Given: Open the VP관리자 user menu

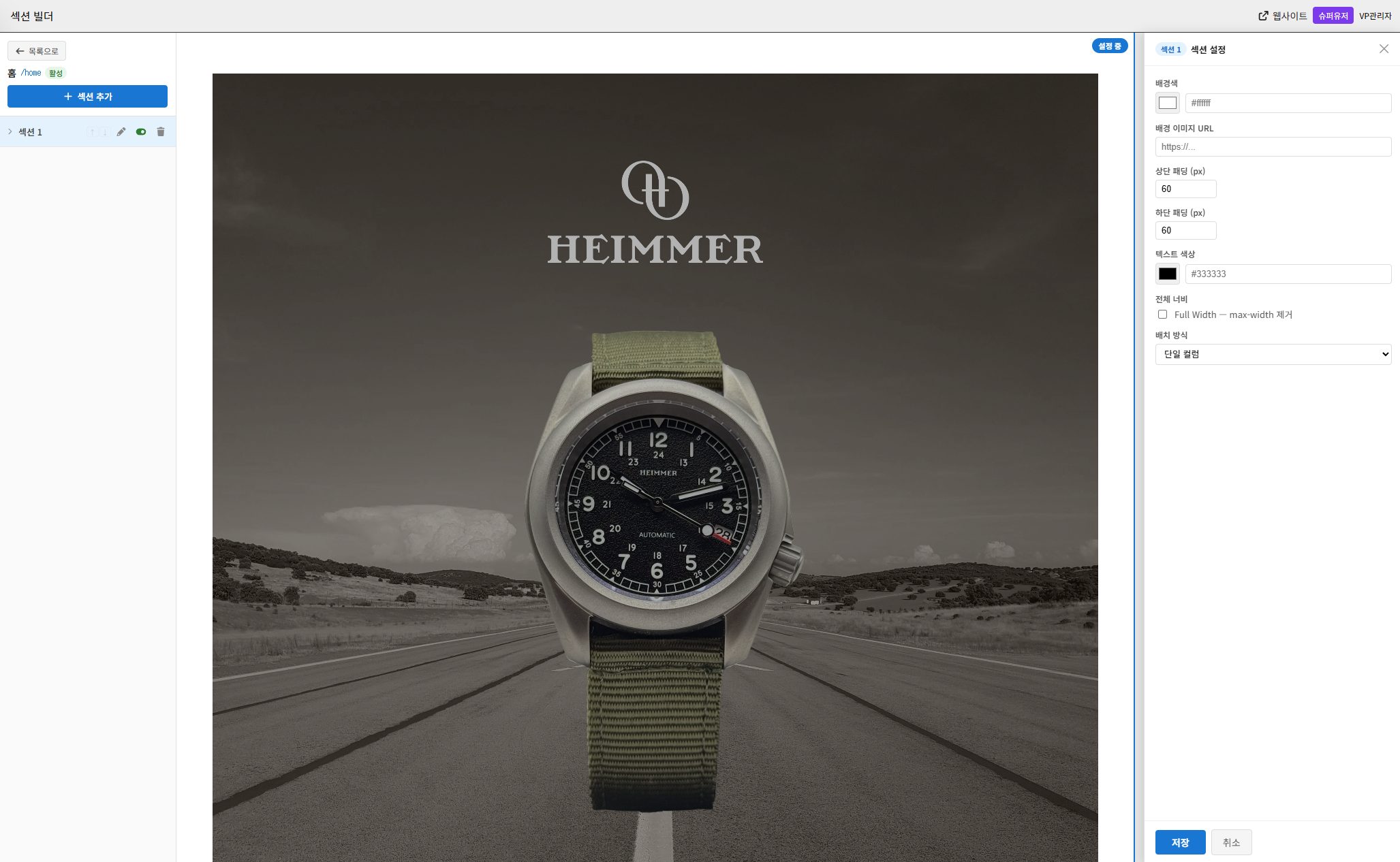Looking at the screenshot, I should [x=1375, y=16].
